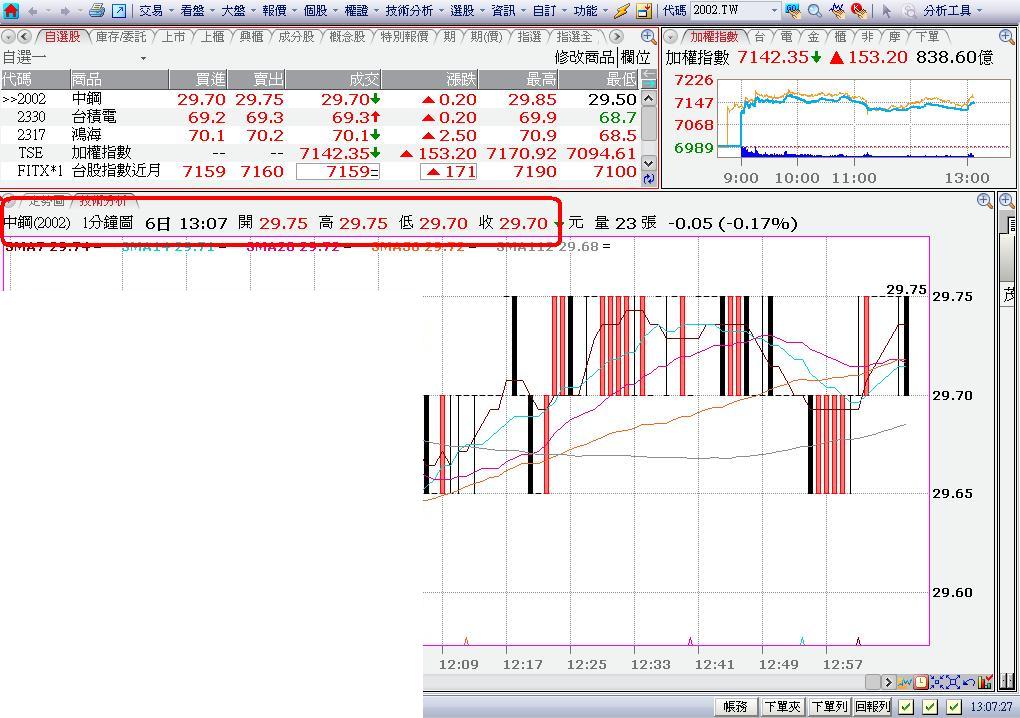The height and width of the screenshot is (718, 1020).
Task: Switch to the 成分股 tab
Action: pos(296,37)
